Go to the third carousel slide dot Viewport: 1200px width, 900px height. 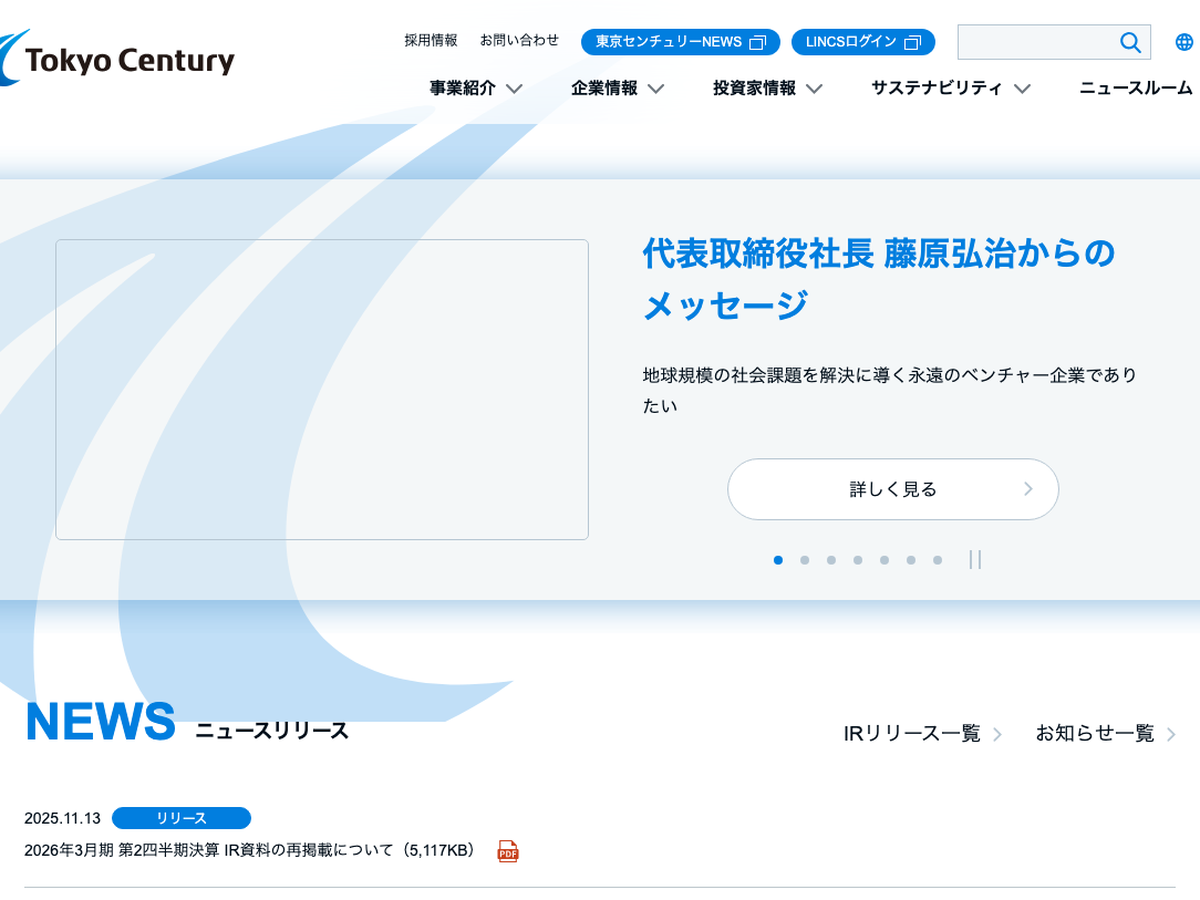point(831,560)
